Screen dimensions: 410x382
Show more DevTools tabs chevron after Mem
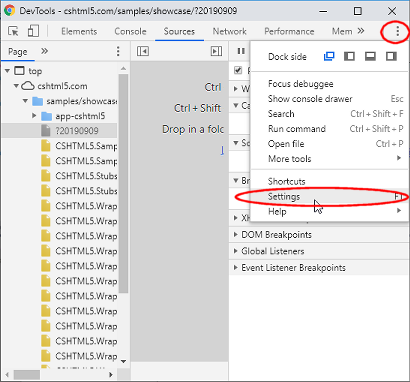[361, 31]
